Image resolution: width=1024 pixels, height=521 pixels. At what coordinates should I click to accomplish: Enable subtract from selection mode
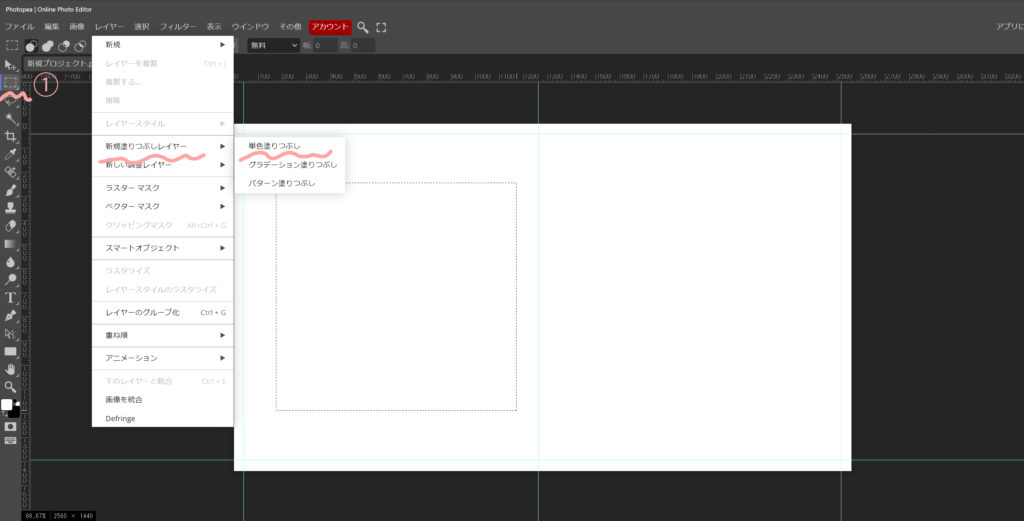[x=63, y=45]
